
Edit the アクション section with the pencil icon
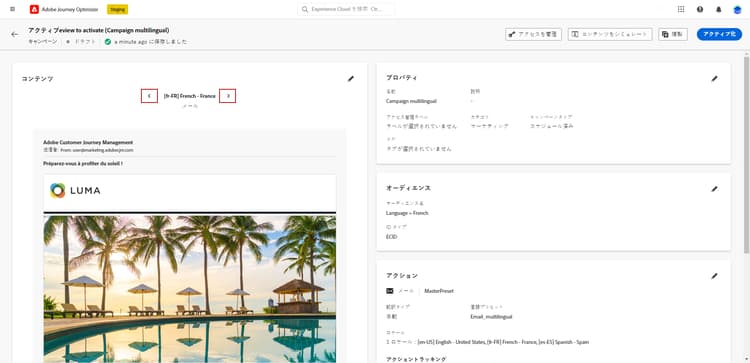(714, 276)
